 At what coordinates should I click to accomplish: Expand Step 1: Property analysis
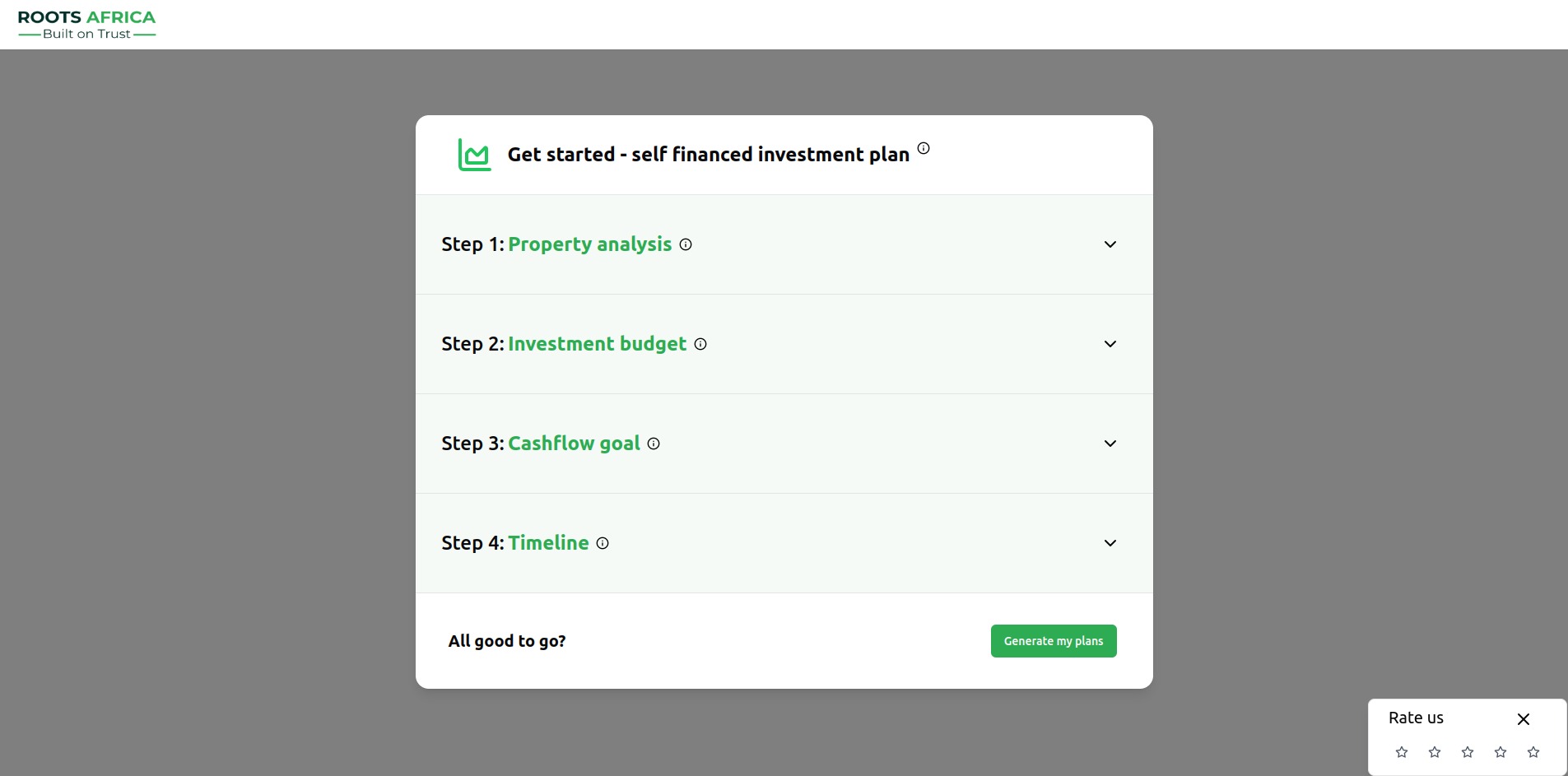click(x=1110, y=244)
